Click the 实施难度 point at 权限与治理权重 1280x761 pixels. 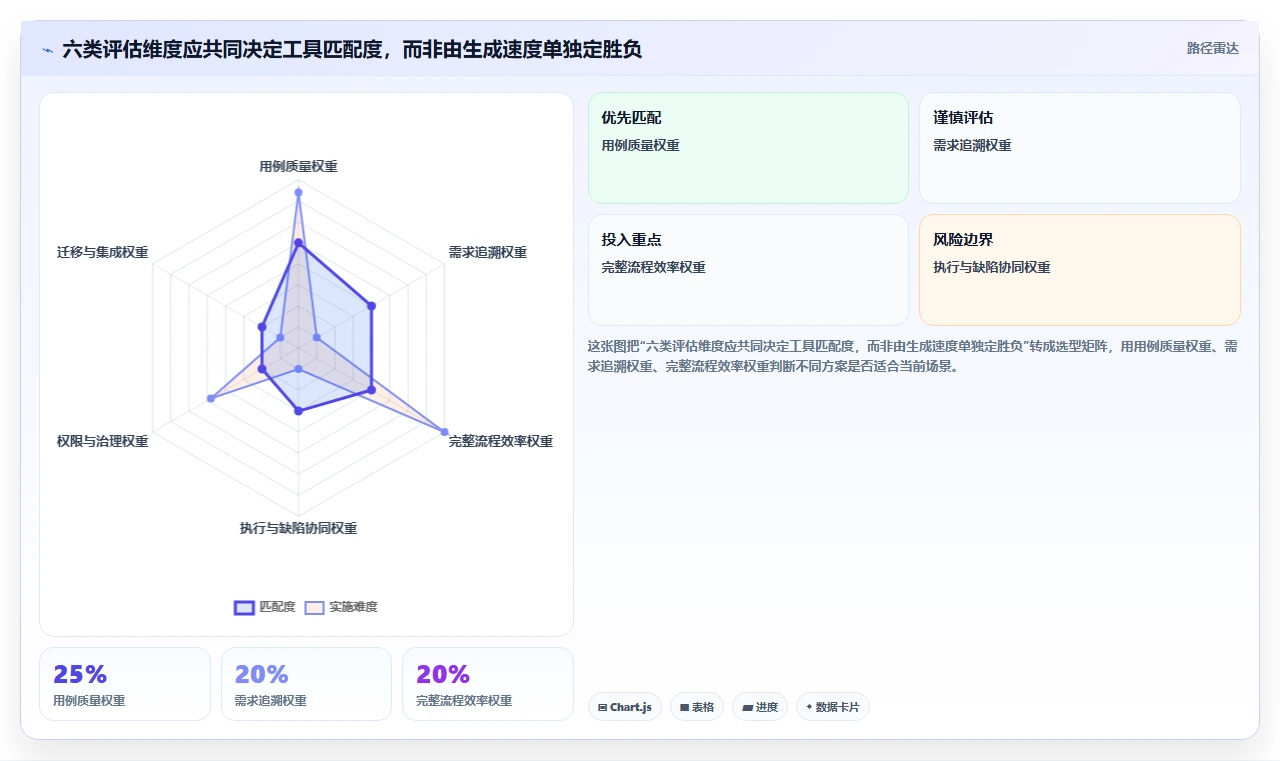[210, 398]
